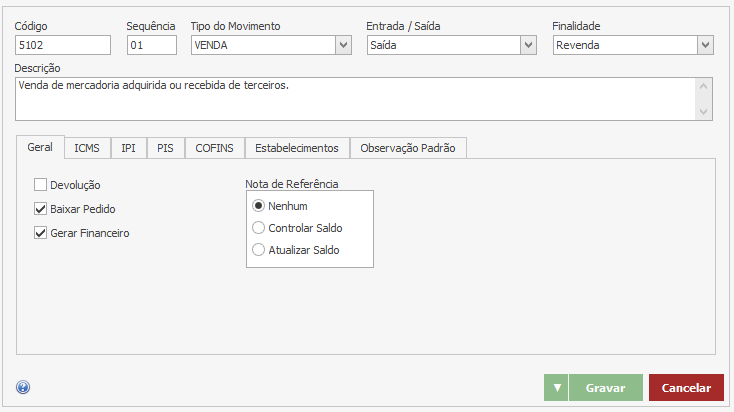Switch to the COFINS tab
Image resolution: width=734 pixels, height=412 pixels.
pos(214,148)
